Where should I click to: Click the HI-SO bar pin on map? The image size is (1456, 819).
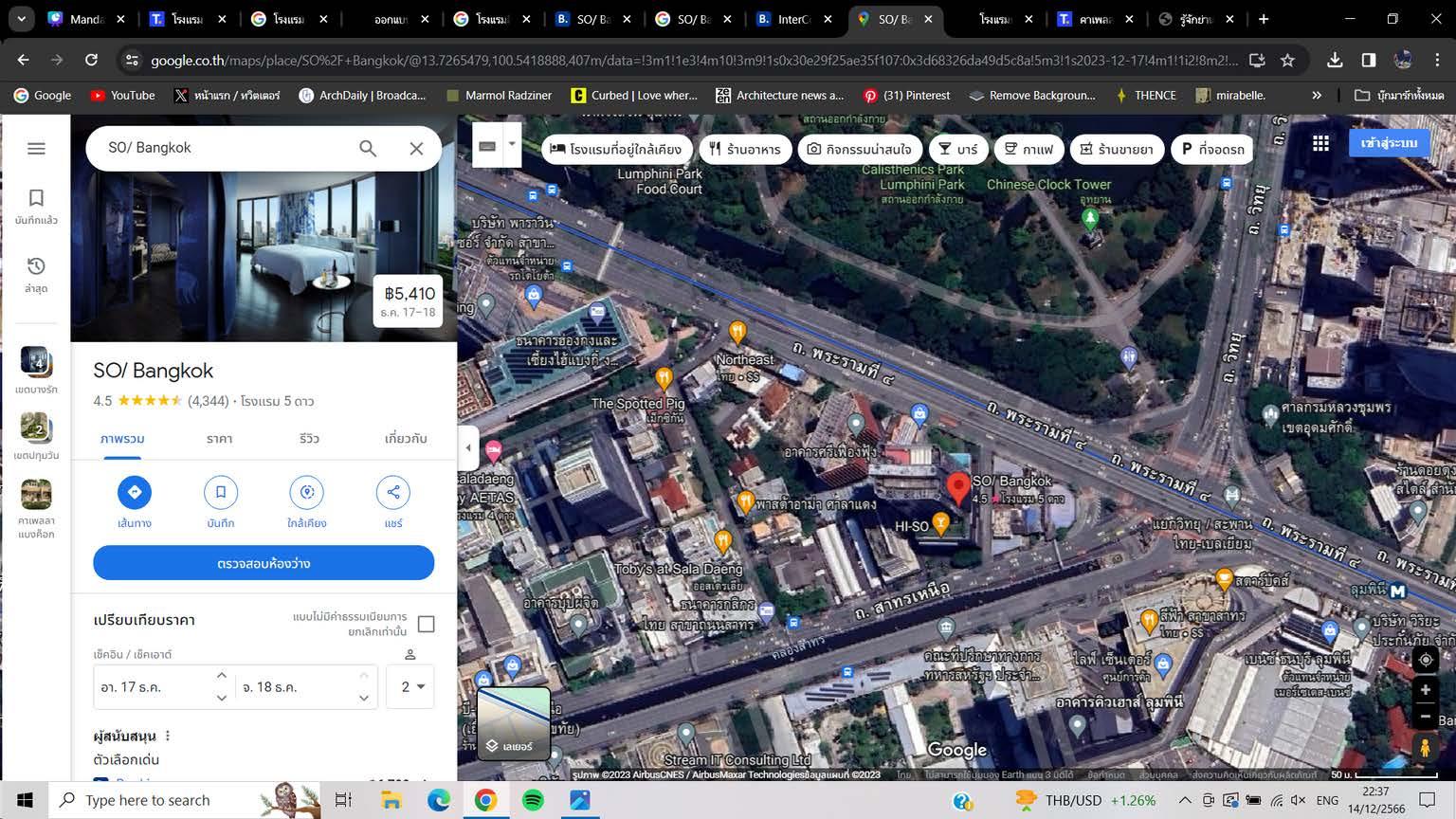click(x=940, y=523)
